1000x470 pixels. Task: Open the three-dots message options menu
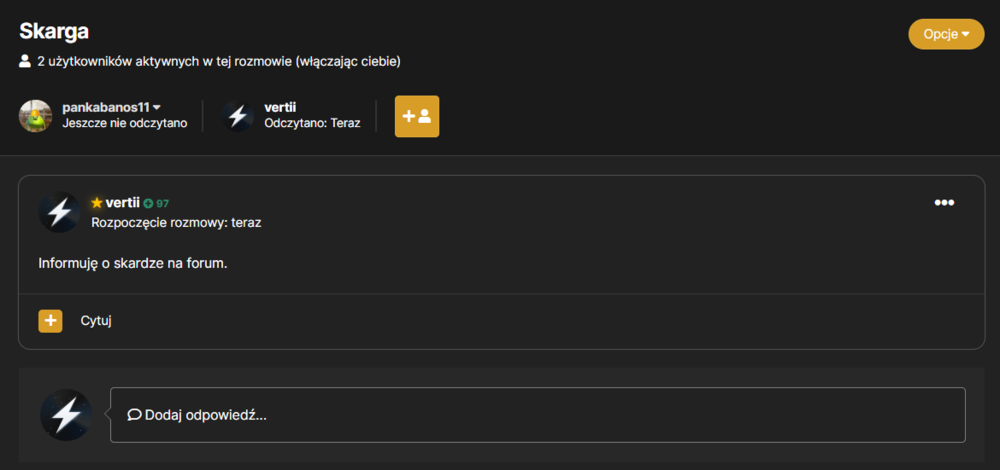(944, 203)
